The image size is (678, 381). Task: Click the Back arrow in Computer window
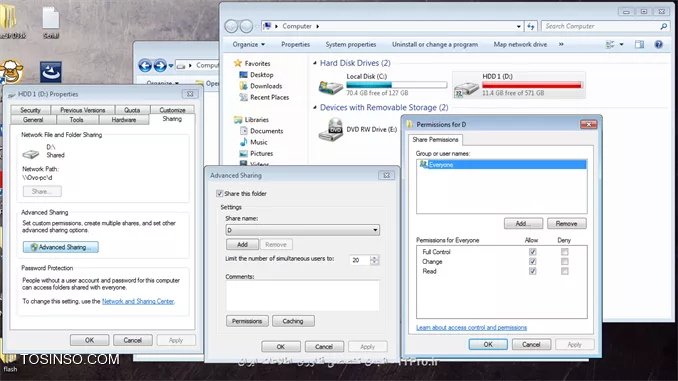click(x=231, y=26)
